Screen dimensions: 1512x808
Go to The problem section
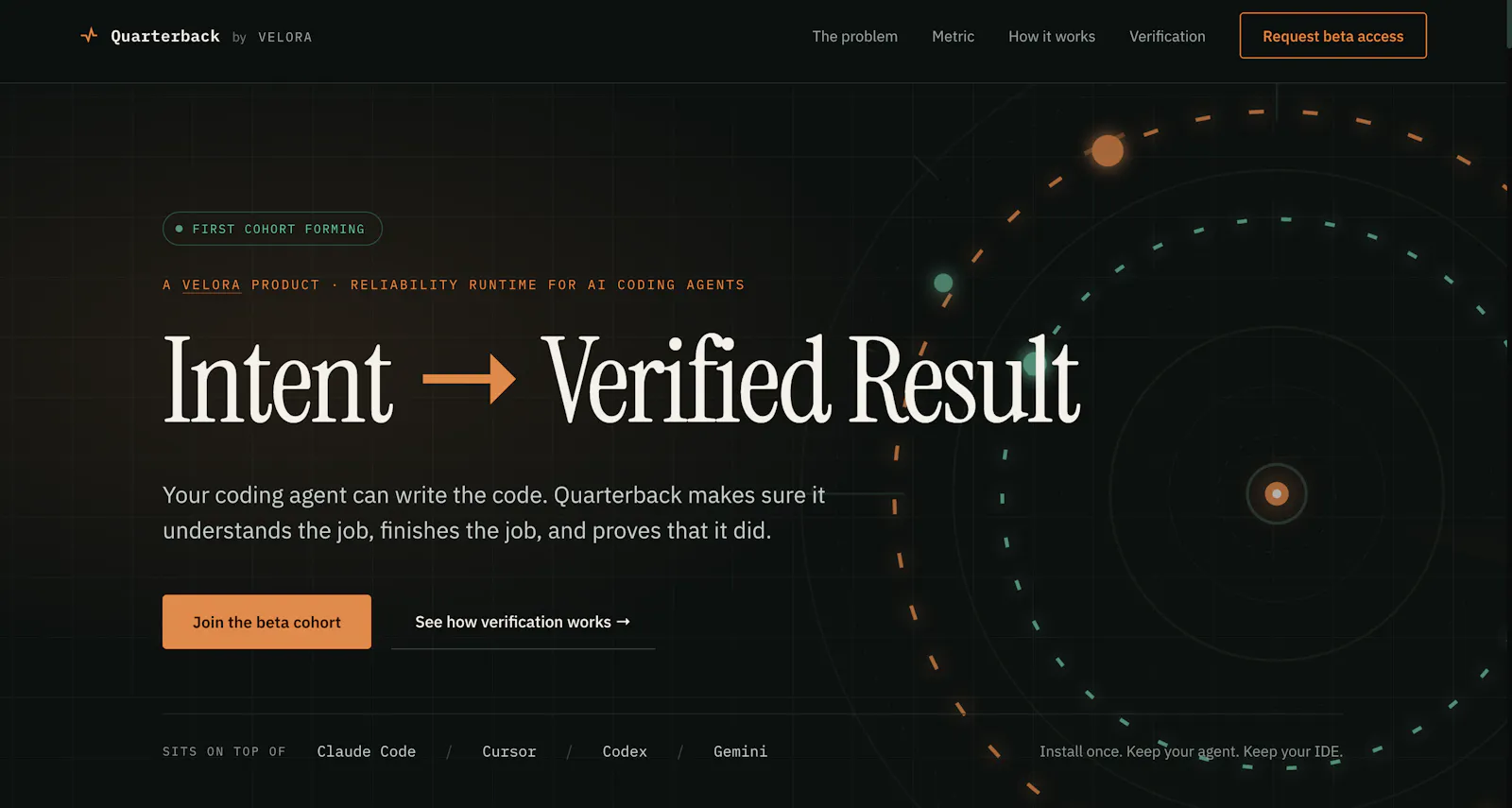(855, 36)
